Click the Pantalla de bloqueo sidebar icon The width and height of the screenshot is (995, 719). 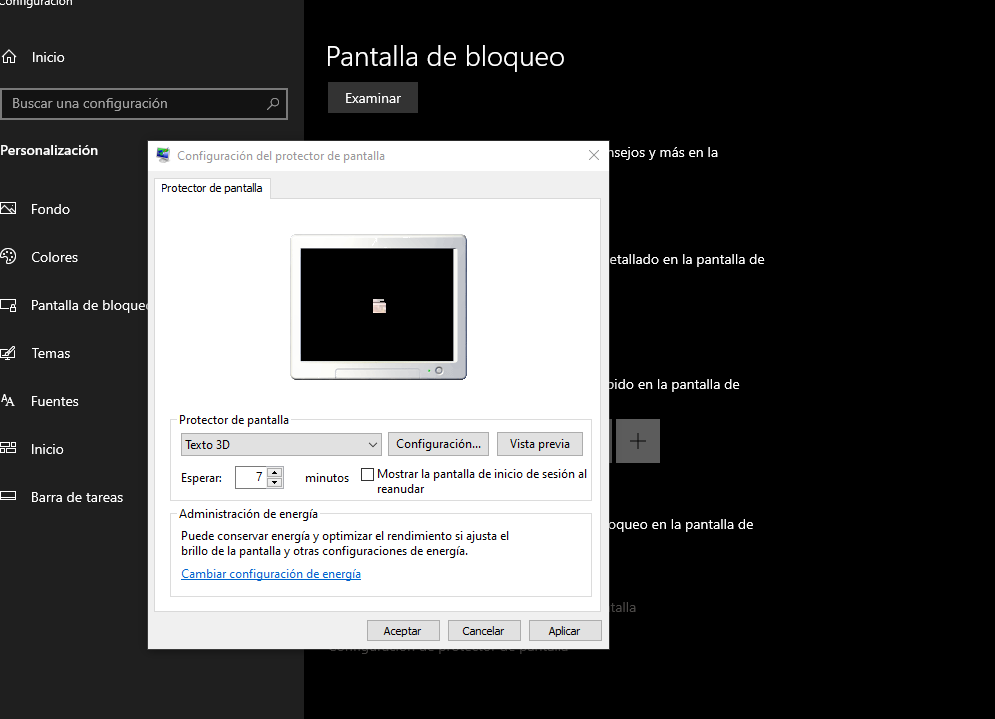tap(9, 305)
